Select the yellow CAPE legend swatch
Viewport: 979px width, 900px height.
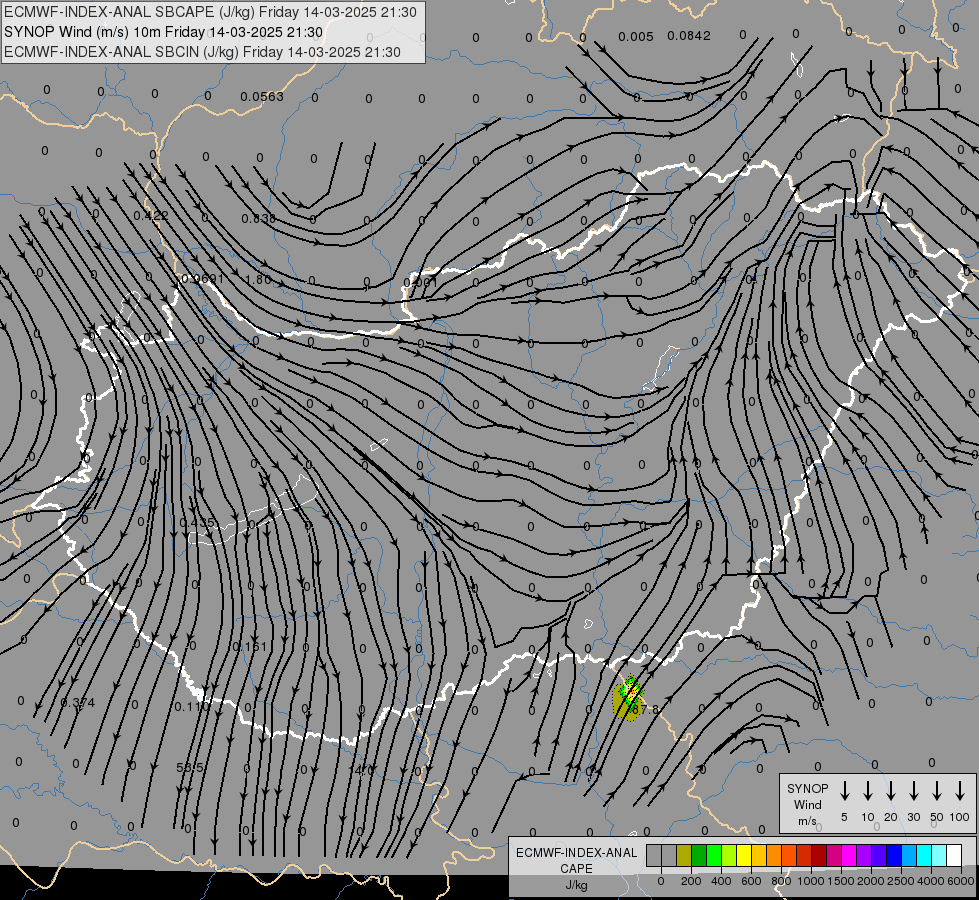pyautogui.click(x=744, y=855)
